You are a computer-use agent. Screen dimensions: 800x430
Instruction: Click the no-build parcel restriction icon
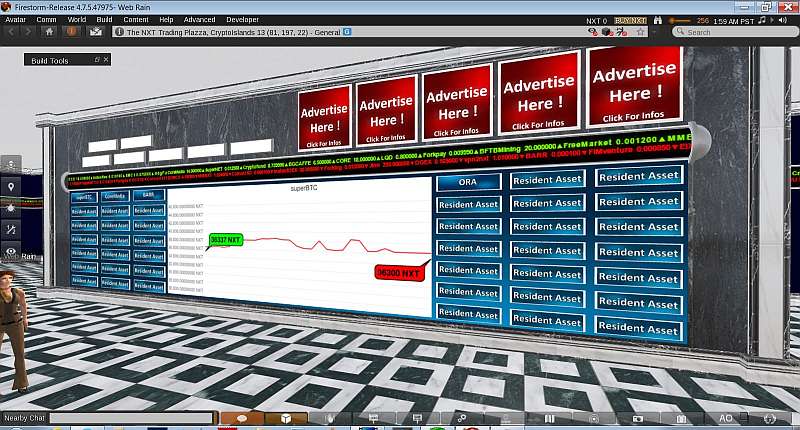607,32
